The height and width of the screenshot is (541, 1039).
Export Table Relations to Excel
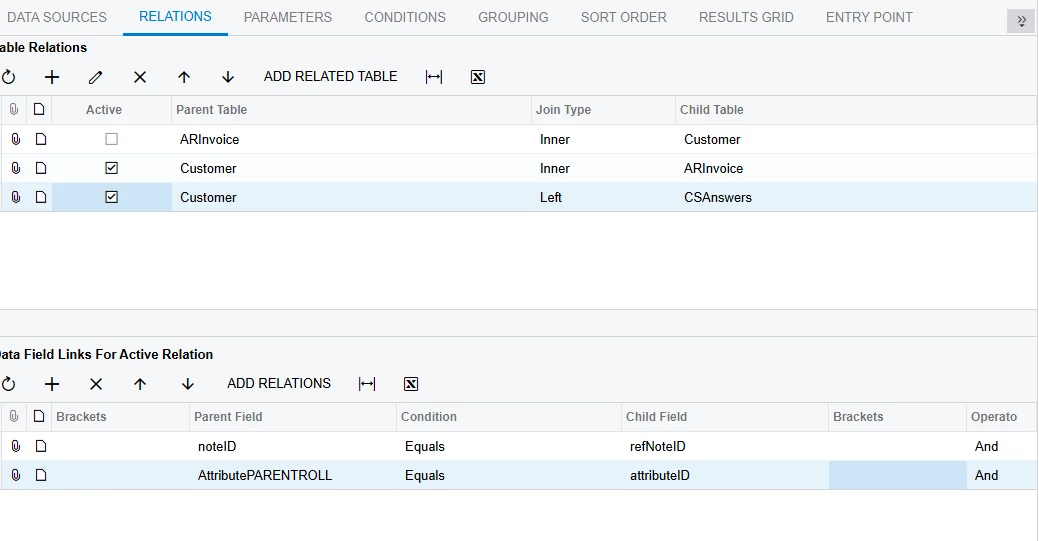(478, 77)
